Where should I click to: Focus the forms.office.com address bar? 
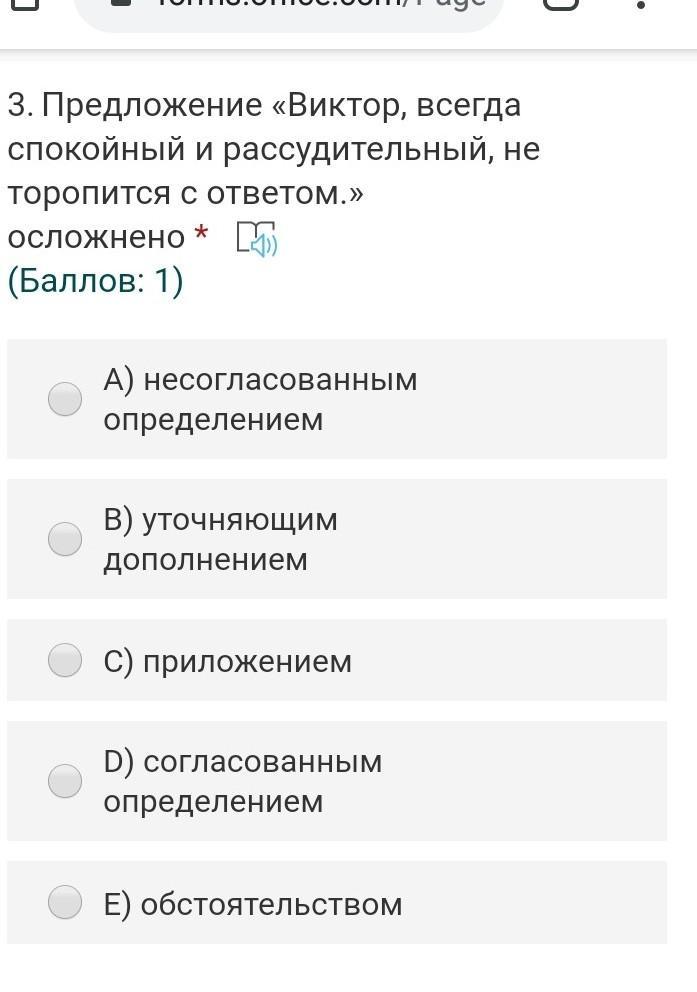[300, 6]
